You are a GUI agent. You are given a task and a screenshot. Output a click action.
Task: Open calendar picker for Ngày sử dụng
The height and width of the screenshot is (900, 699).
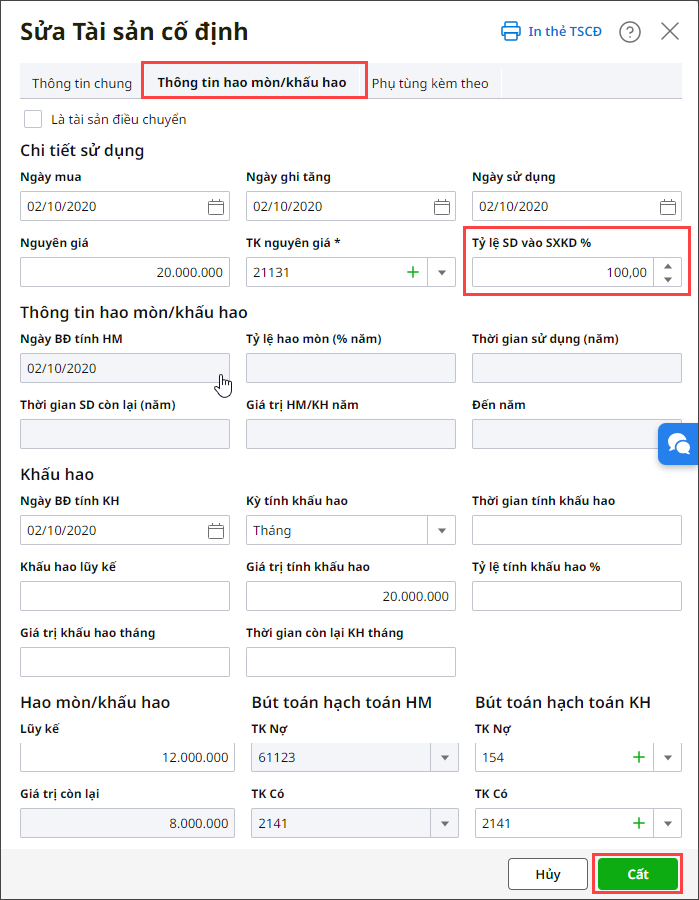pyautogui.click(x=668, y=207)
